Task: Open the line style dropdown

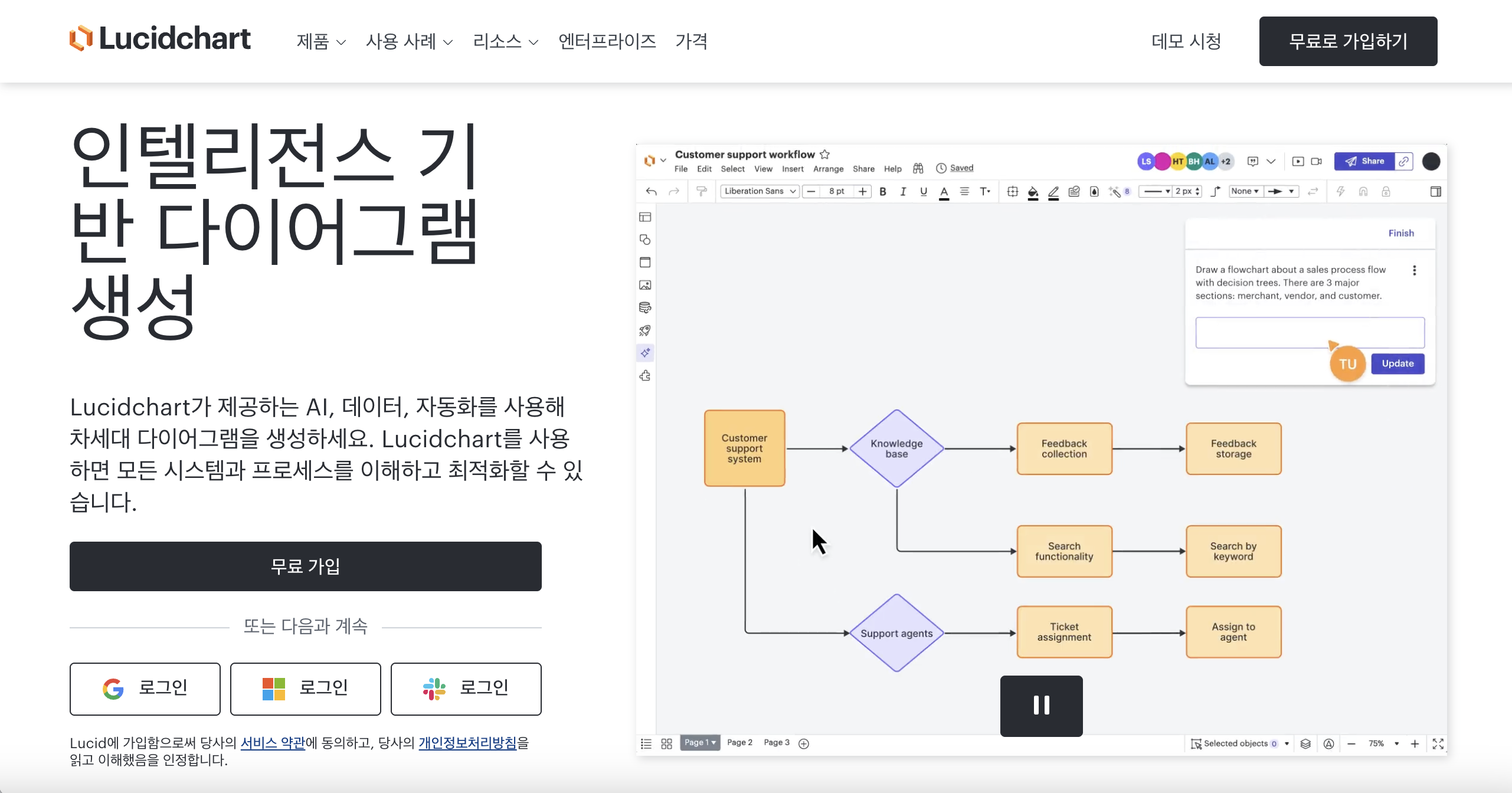Action: (x=1157, y=191)
